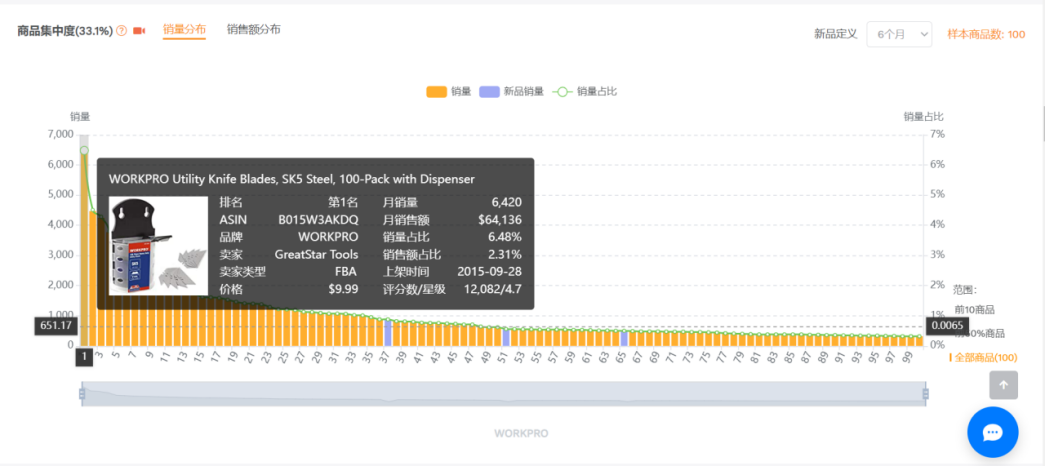This screenshot has width=1046, height=467.
Task: Click the WORKPRO knife blades product thumbnail
Action: point(145,246)
